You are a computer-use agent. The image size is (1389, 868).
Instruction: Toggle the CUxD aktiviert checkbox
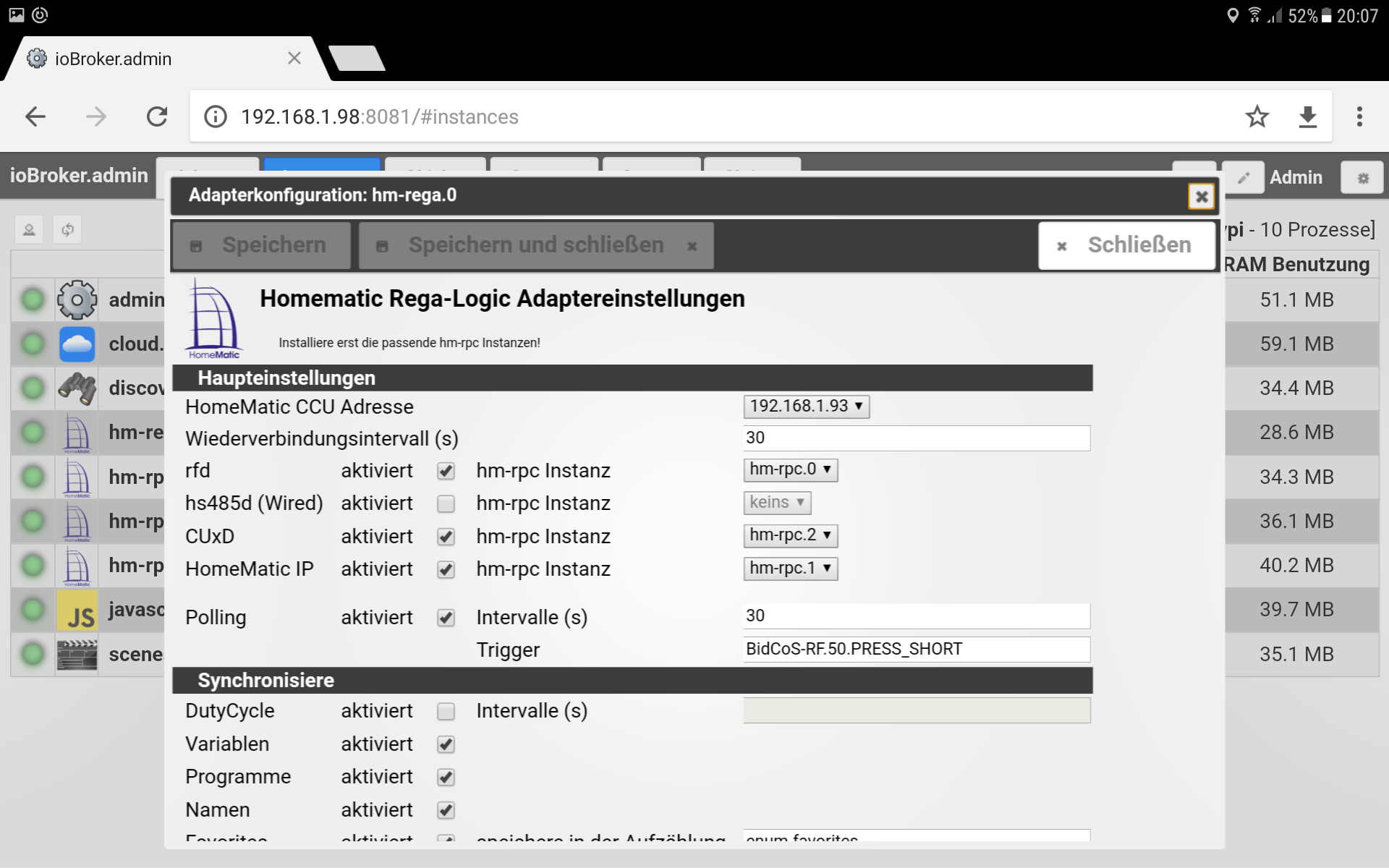446,537
